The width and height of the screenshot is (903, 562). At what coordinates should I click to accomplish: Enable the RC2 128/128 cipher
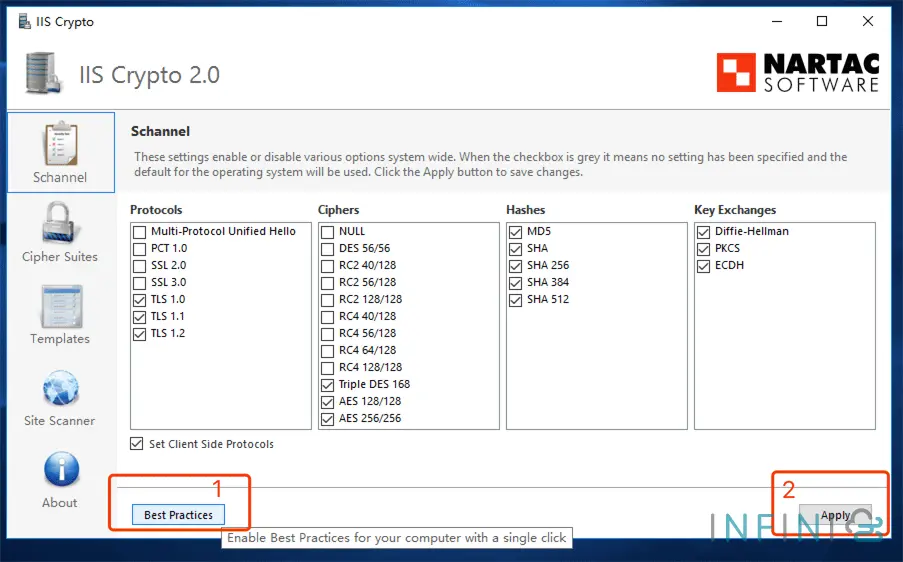click(327, 300)
